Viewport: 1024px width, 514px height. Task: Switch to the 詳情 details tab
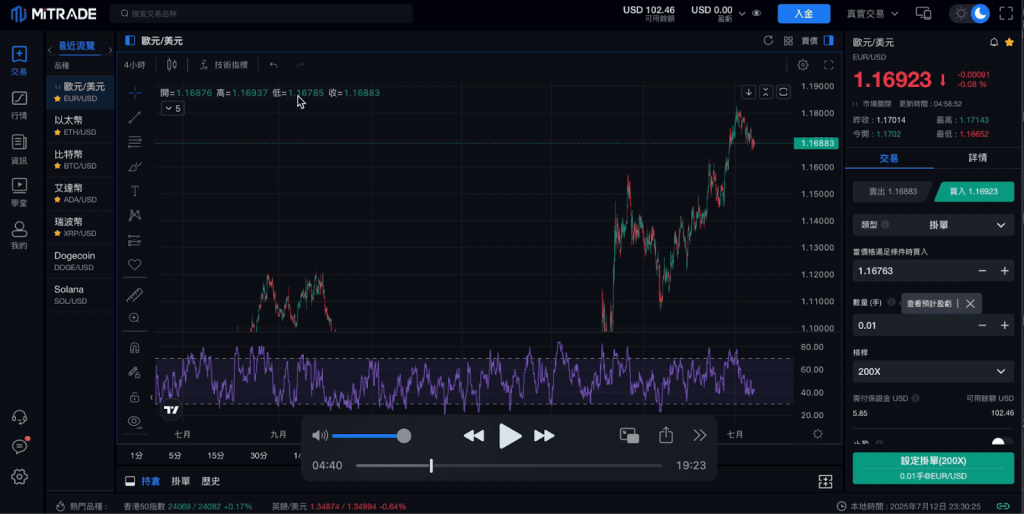[978, 157]
